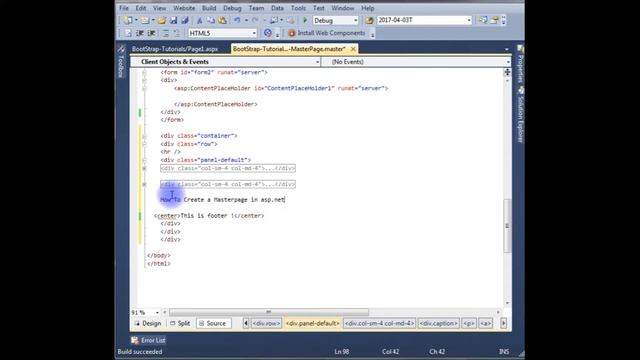The width and height of the screenshot is (640, 360).
Task: Click the Find in Files icon beside date box
Action: 369,20
